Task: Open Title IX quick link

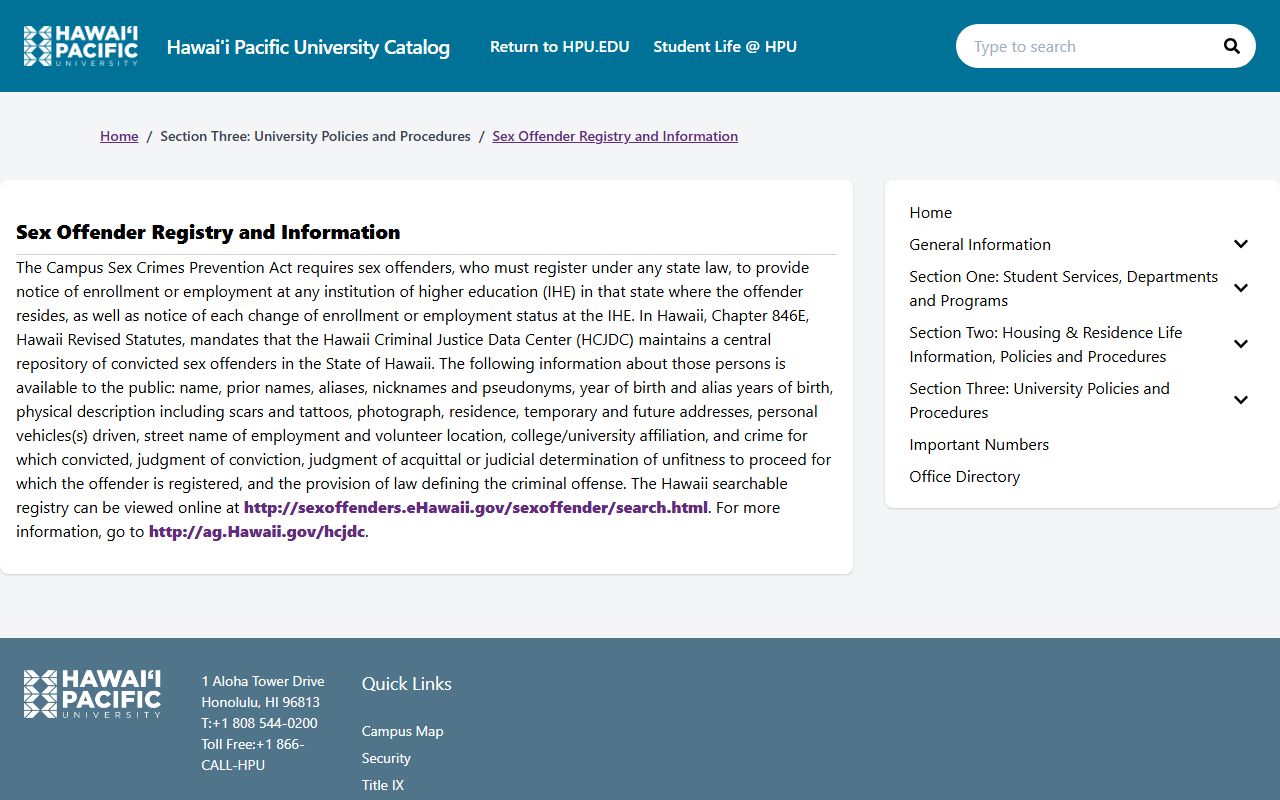Action: click(x=383, y=785)
